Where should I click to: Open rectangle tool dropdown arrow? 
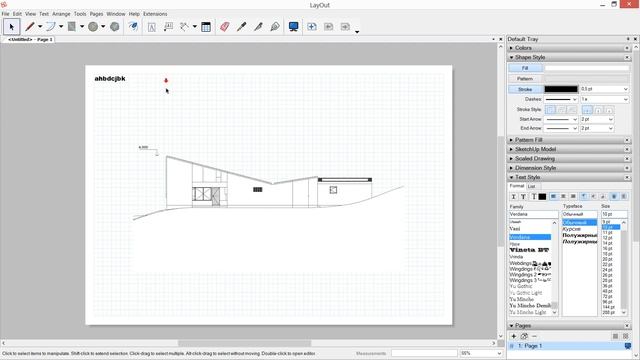click(x=82, y=27)
